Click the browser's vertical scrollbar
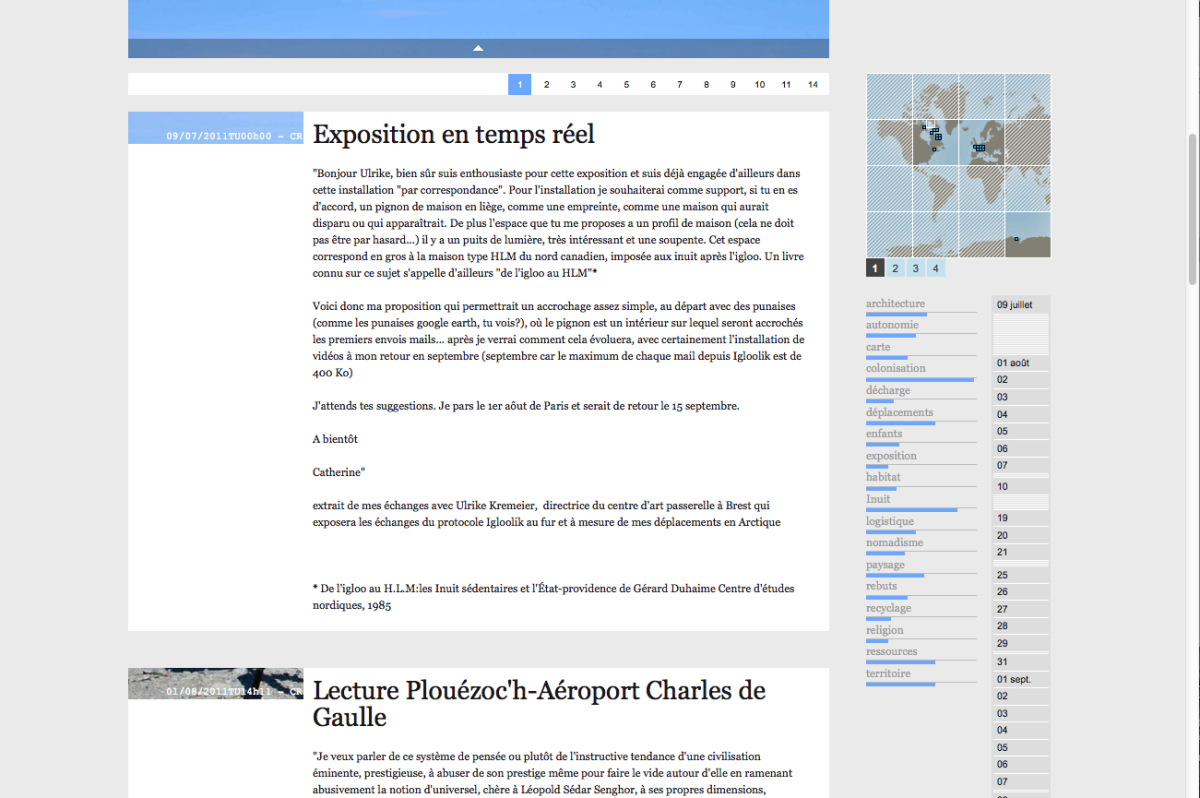Screen dimensions: 1200x798 point(1192,210)
